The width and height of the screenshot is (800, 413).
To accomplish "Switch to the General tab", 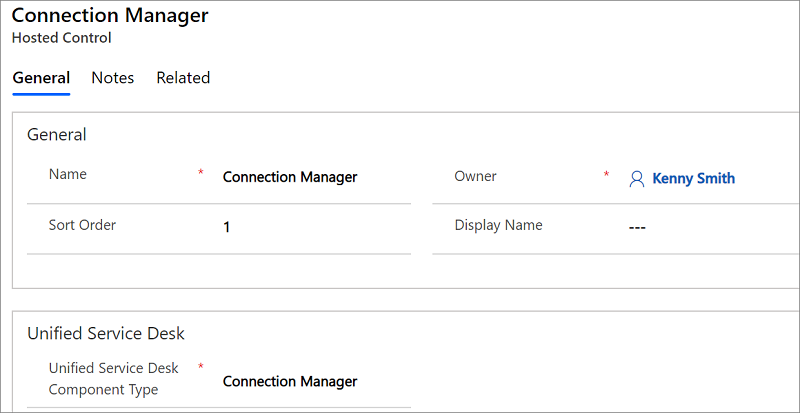I will 41,78.
